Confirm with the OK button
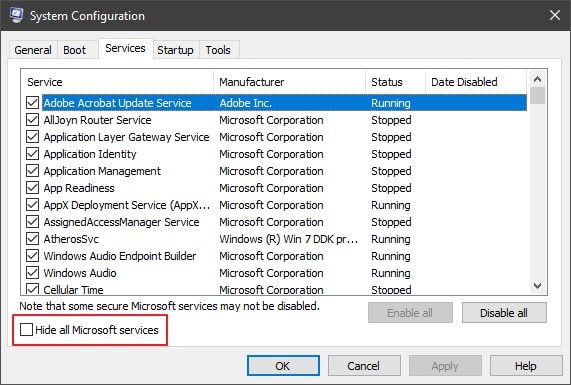 pos(283,365)
